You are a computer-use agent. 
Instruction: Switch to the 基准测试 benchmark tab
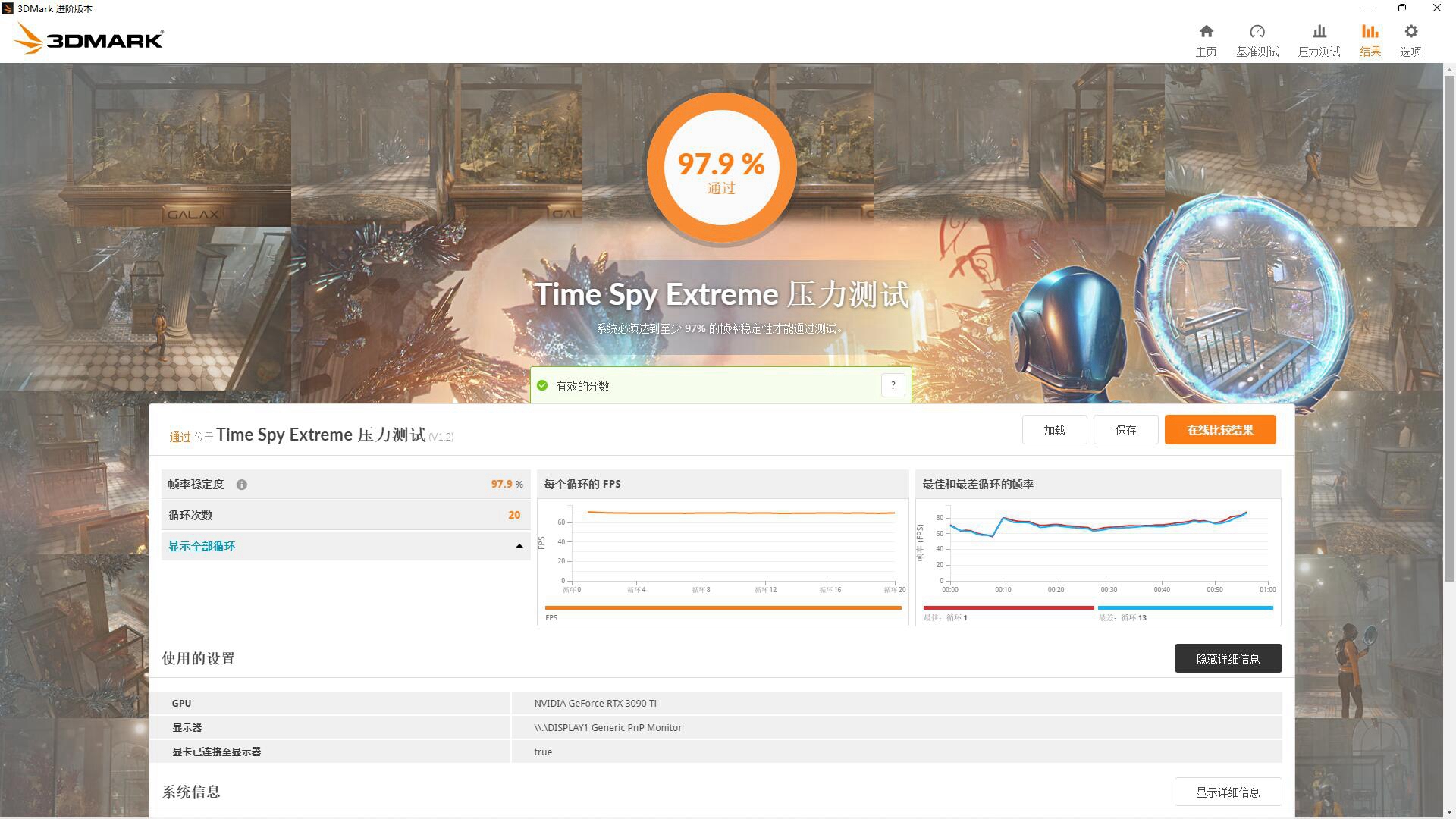pyautogui.click(x=1258, y=38)
